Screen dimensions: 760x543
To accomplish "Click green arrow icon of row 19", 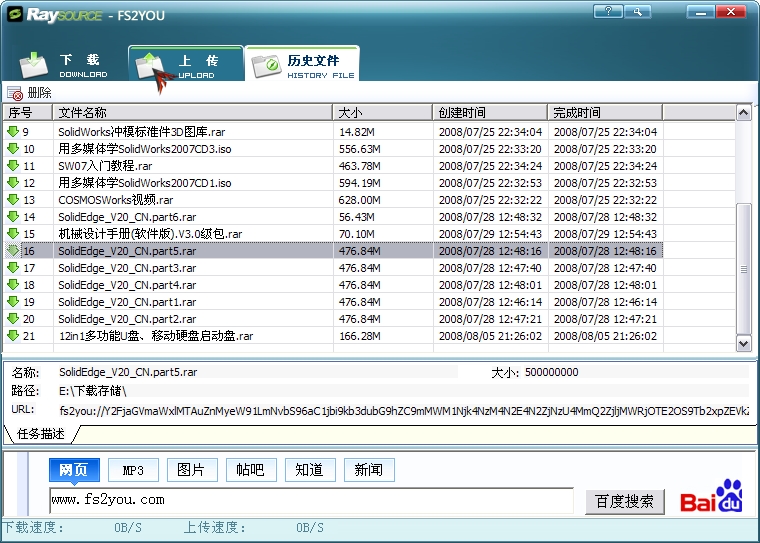I will pos(13,302).
